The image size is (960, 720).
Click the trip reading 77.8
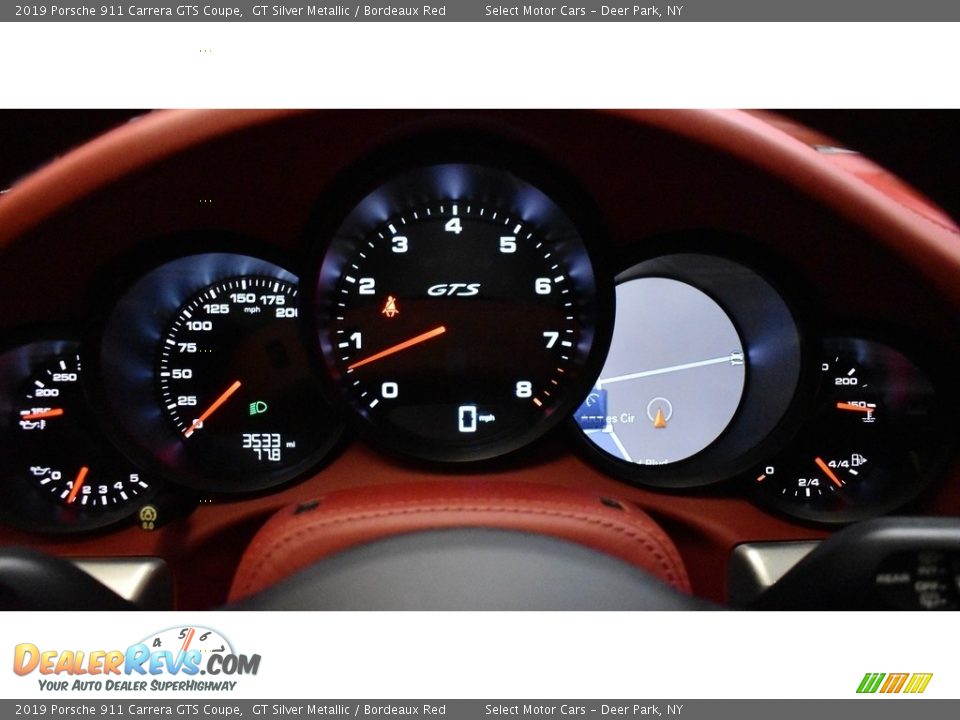coord(267,454)
